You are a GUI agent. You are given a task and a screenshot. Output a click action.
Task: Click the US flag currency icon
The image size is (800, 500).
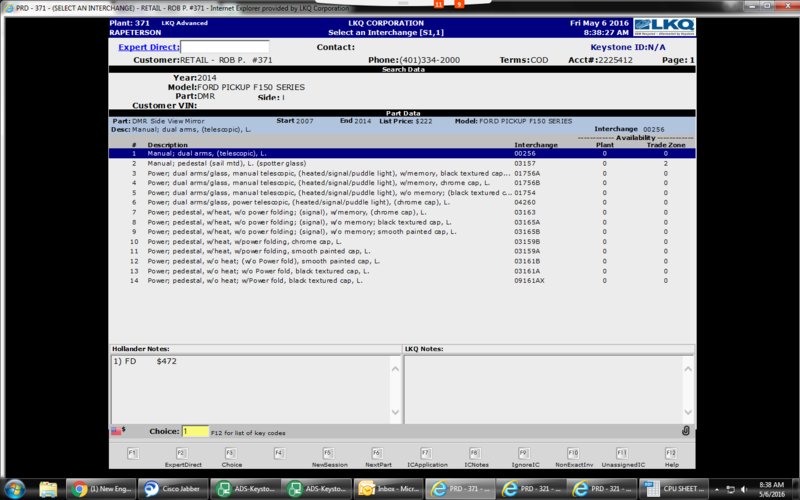pos(116,431)
